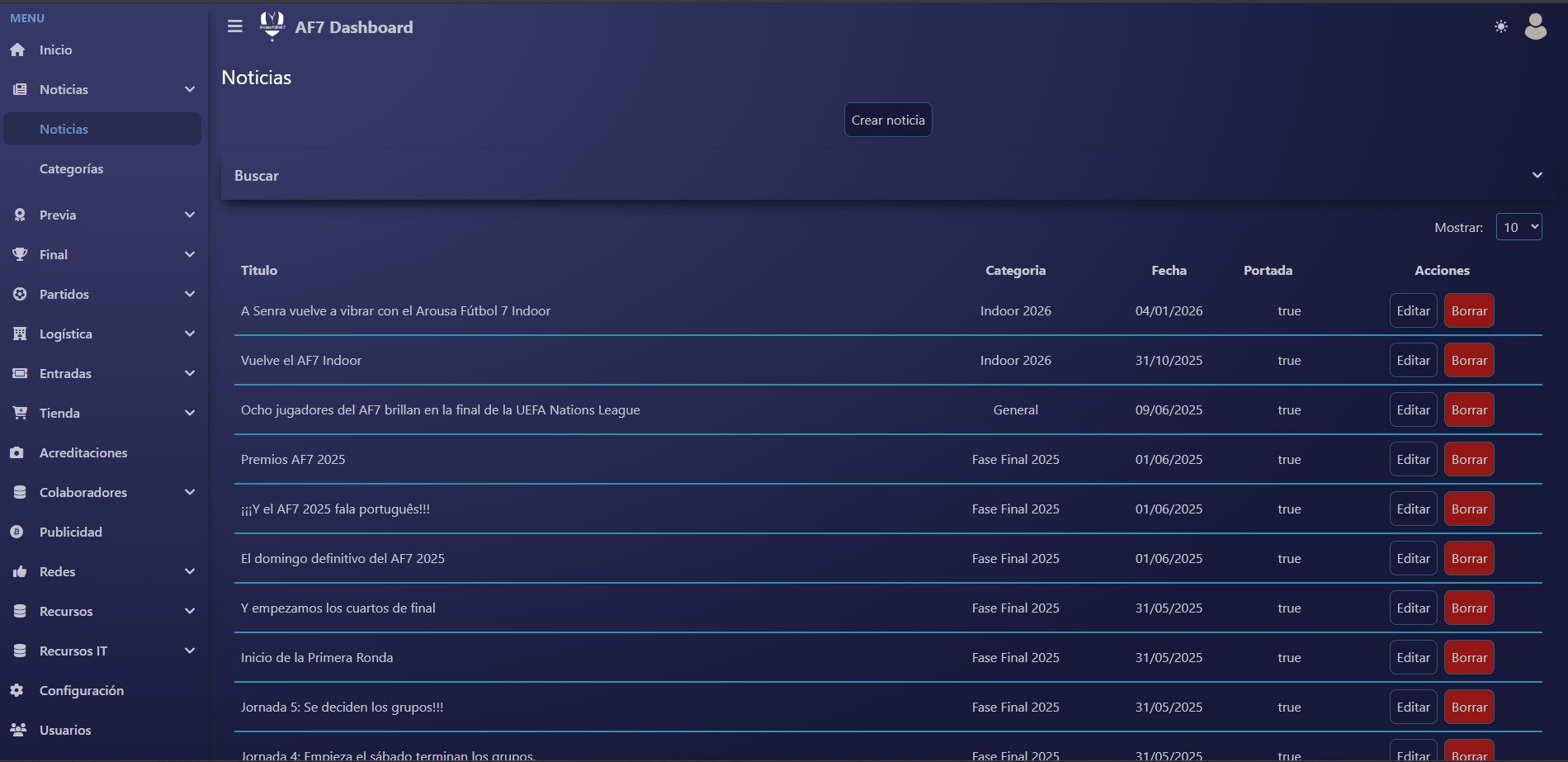Expand the Partidos menu chevron
This screenshot has height=762, width=1568.
point(190,294)
